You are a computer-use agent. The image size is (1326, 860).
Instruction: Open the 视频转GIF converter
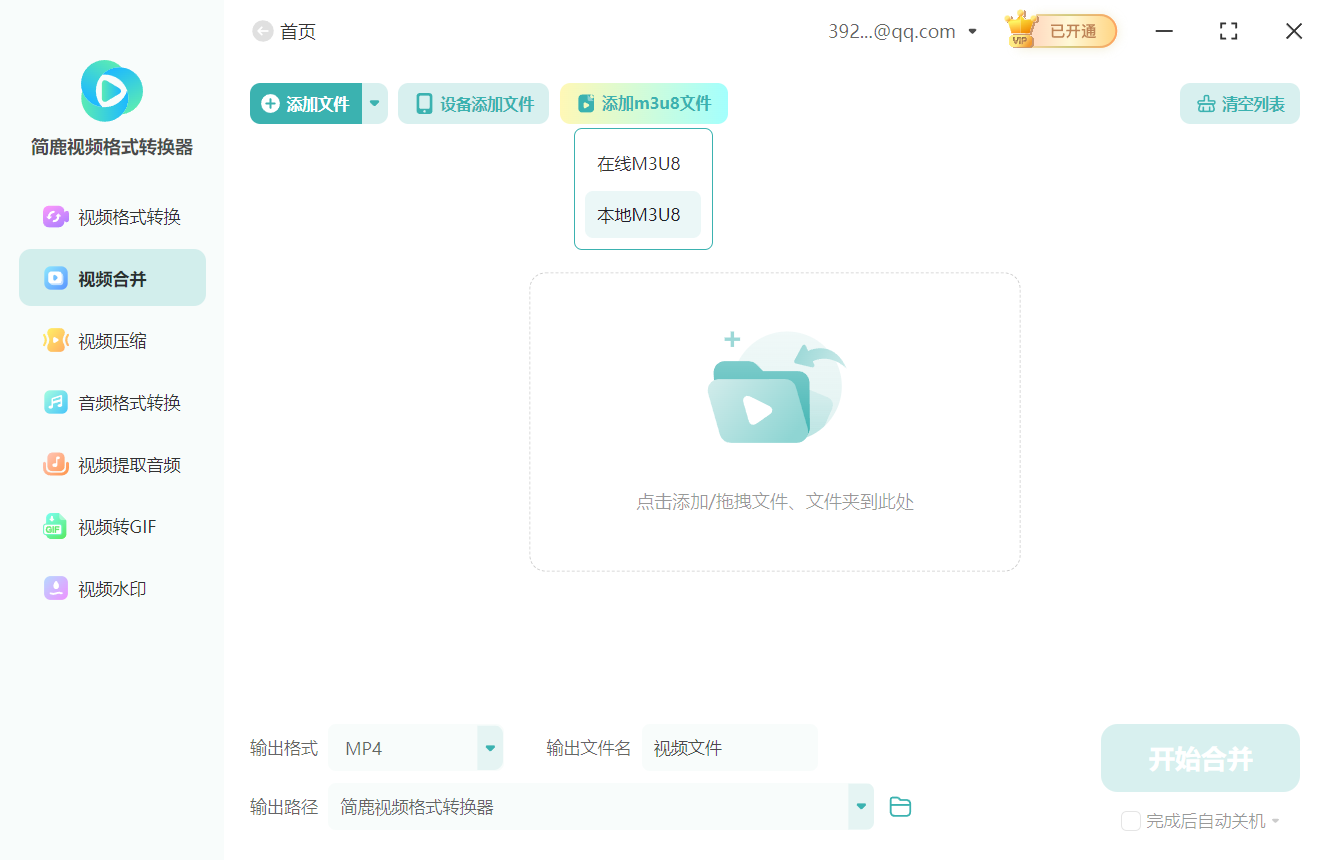(110, 527)
